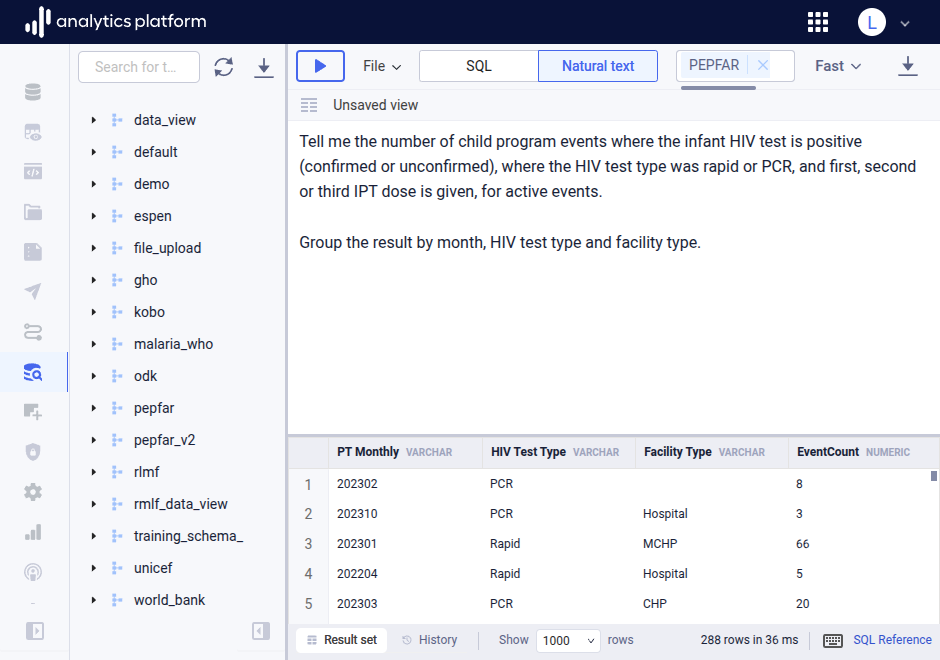Select the kobo schema
This screenshot has height=660, width=940.
point(149,312)
